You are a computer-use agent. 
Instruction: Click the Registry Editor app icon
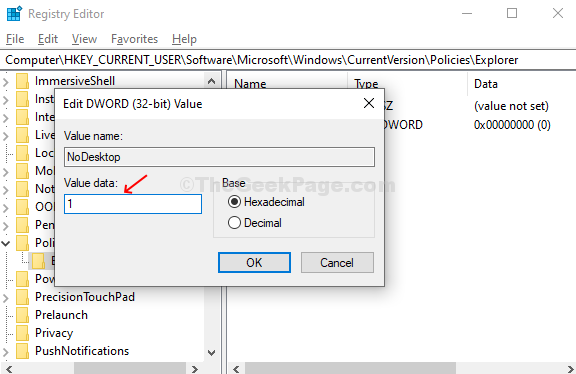pos(14,14)
